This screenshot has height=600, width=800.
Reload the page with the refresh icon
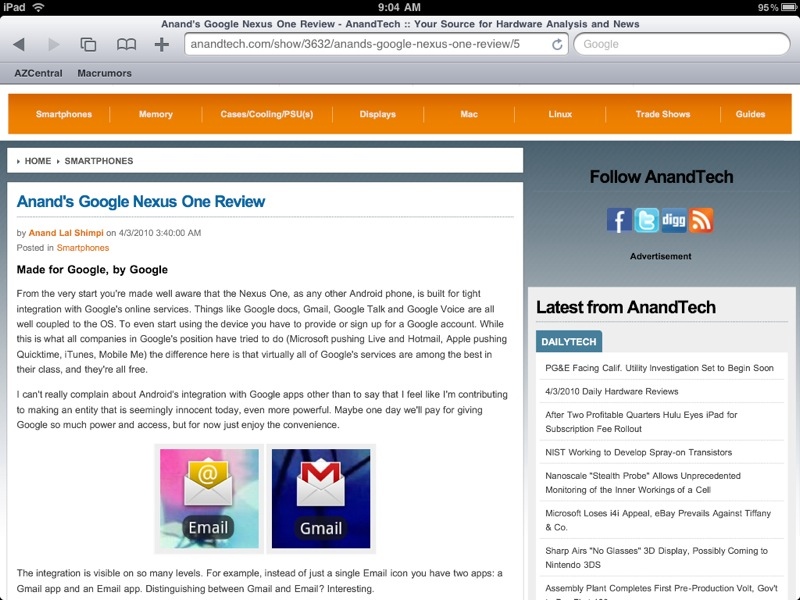pos(557,44)
